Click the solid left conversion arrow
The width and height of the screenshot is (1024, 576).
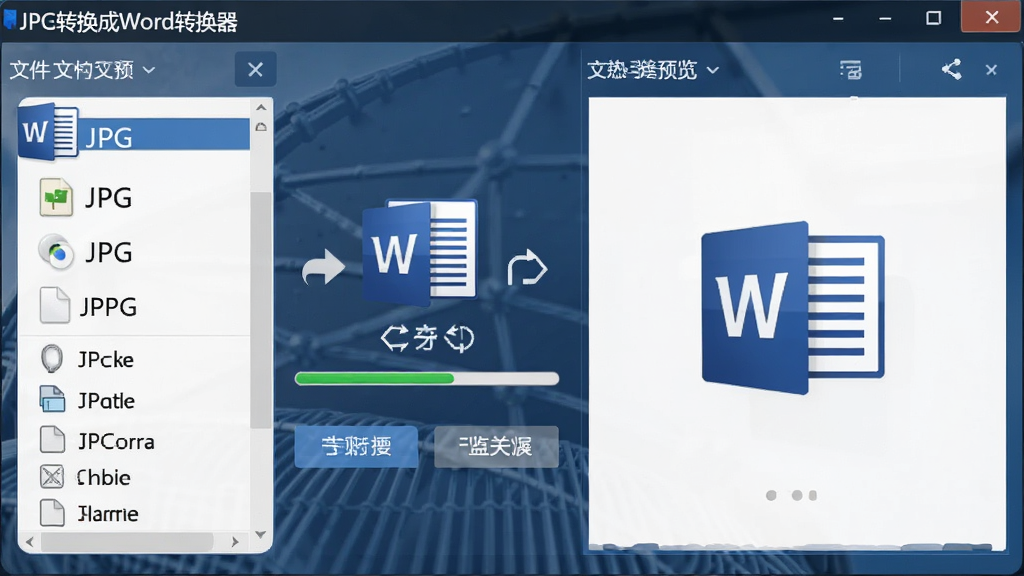[323, 268]
